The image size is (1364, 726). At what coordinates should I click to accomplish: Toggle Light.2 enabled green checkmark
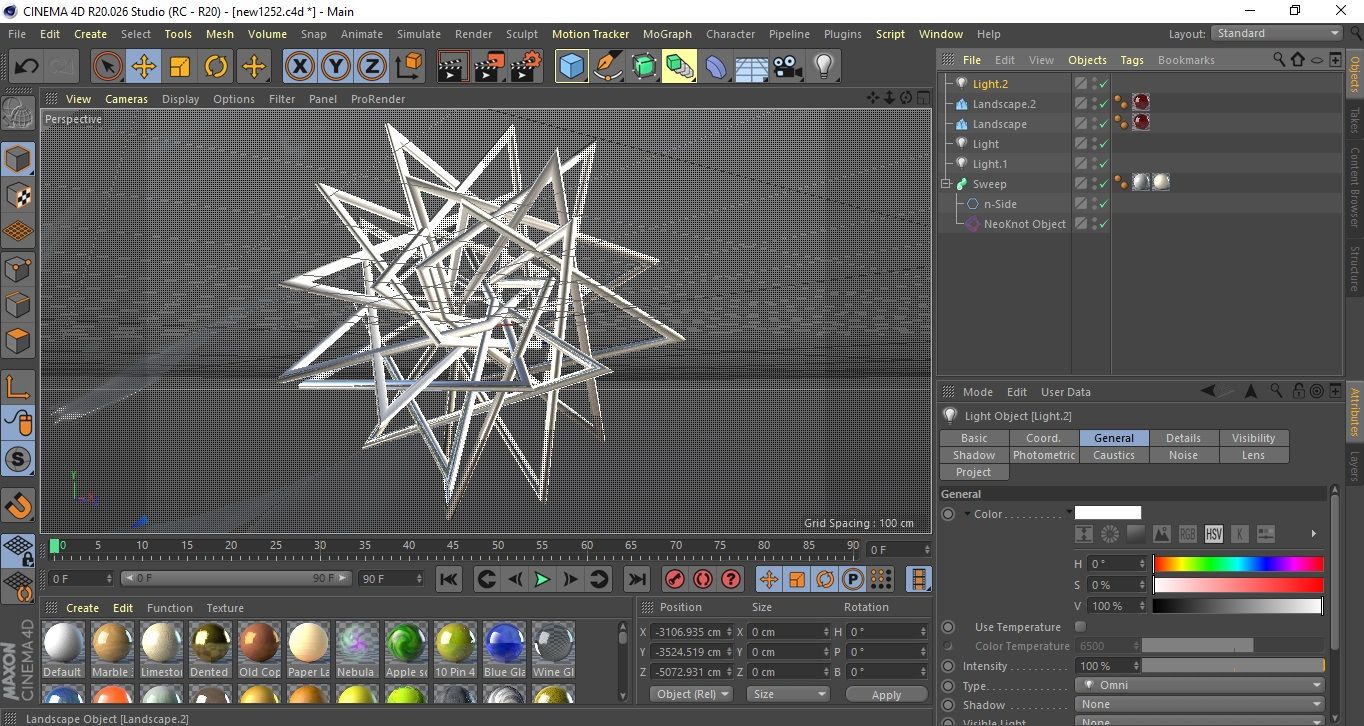click(1103, 84)
